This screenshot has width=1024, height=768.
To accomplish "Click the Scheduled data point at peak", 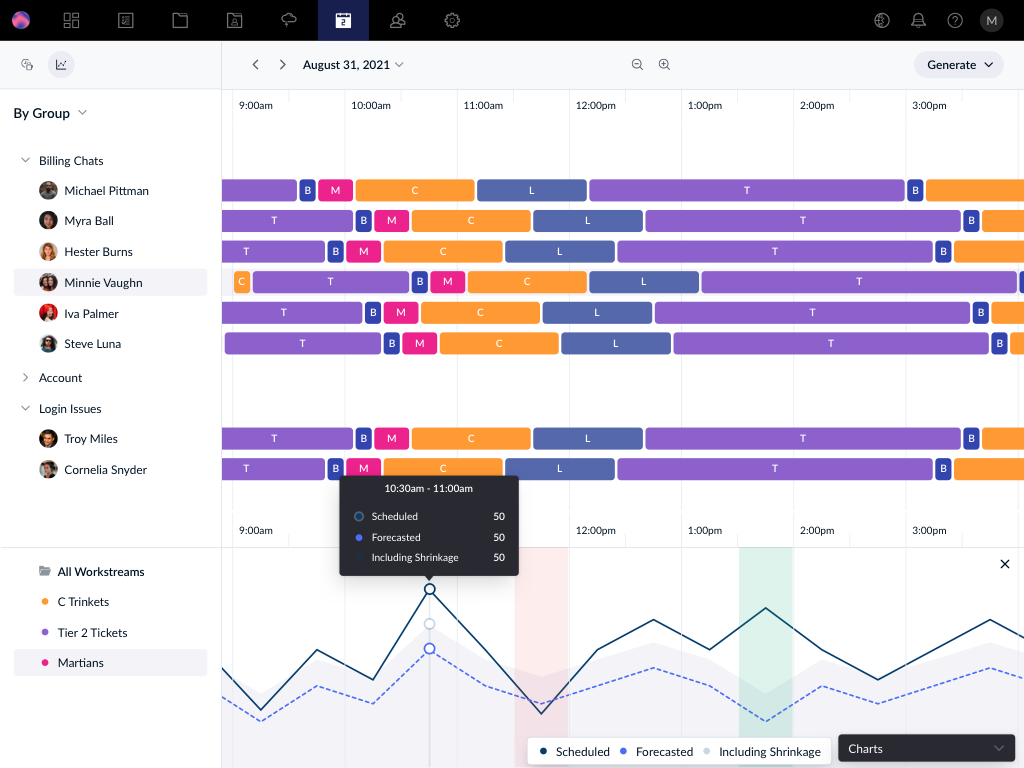I will click(x=429, y=589).
